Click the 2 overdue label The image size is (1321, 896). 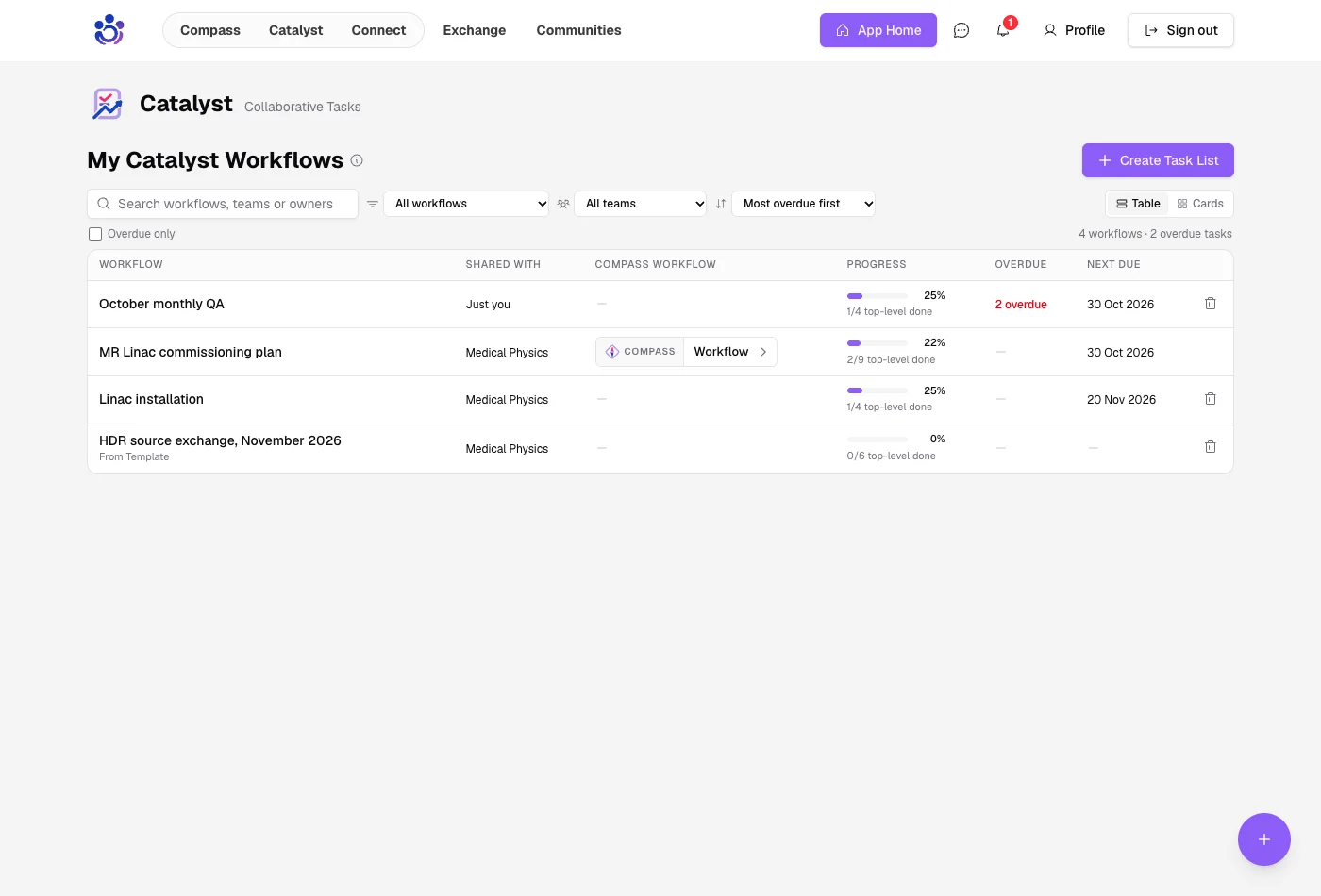(x=1021, y=305)
